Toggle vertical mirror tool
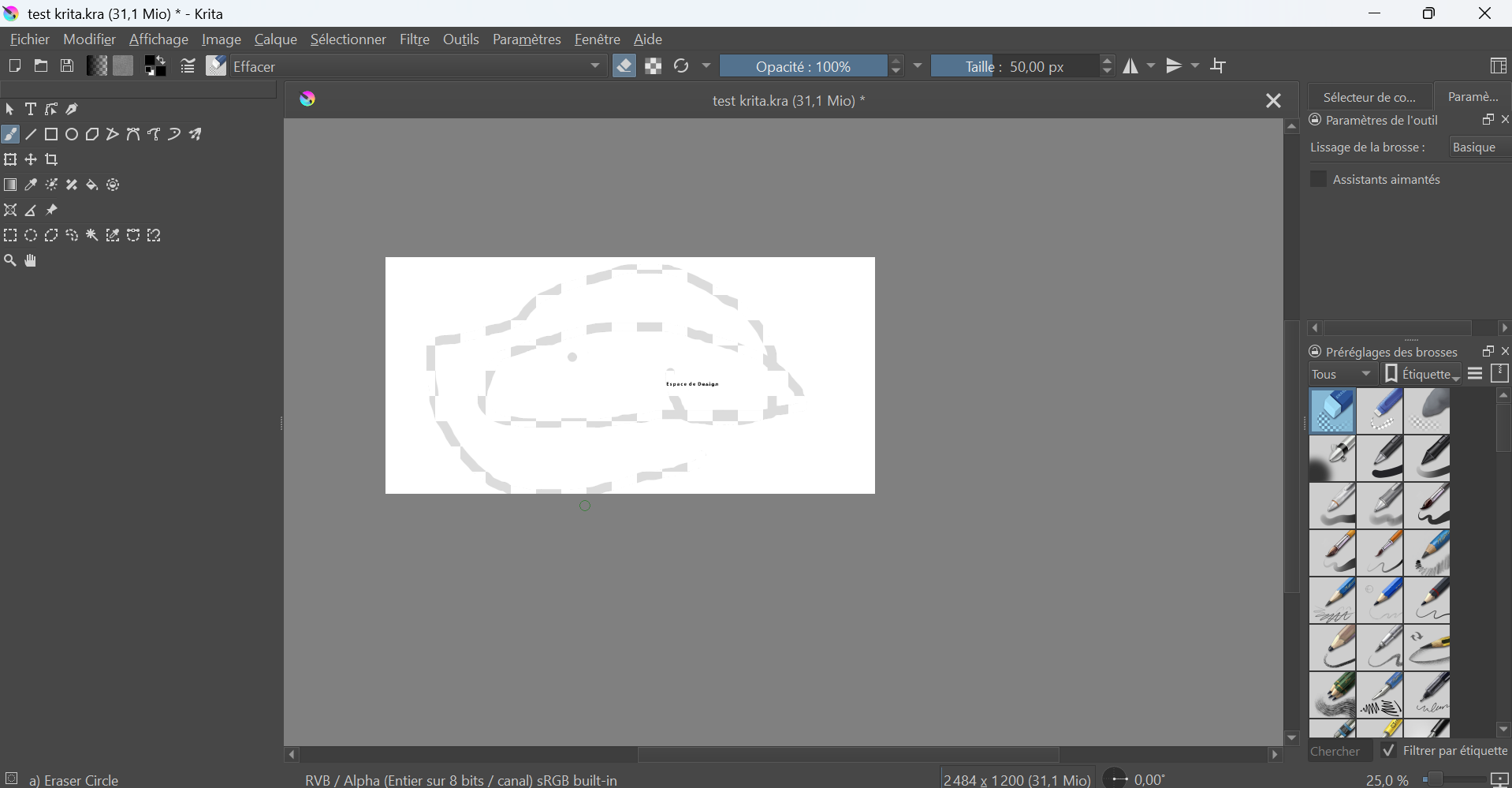The image size is (1512, 788). (1175, 66)
